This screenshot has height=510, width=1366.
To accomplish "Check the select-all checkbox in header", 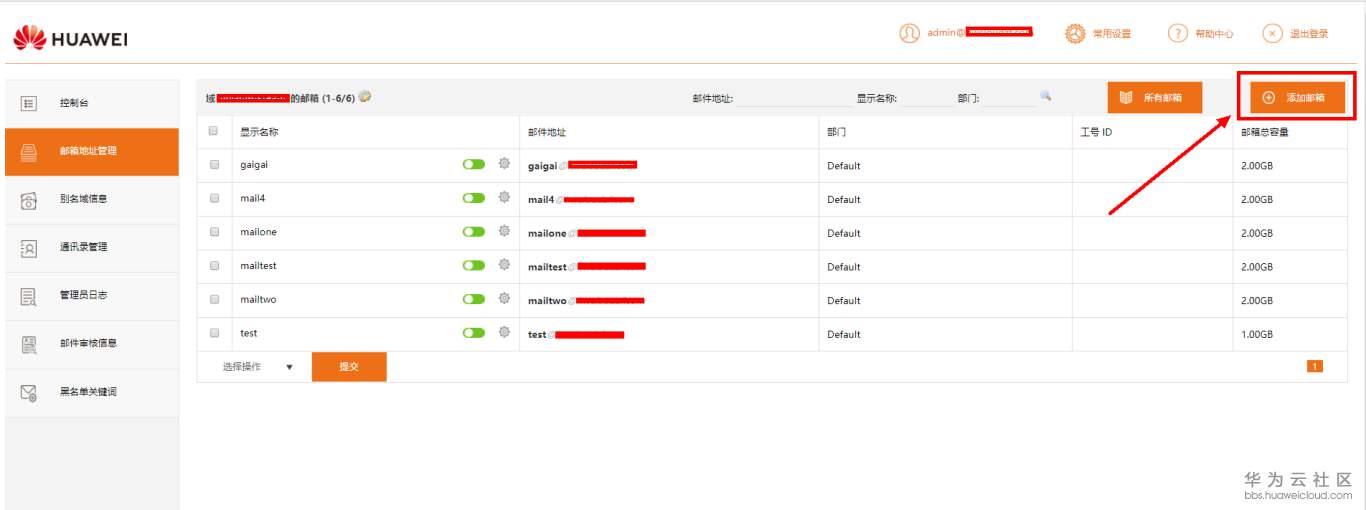I will 213,131.
